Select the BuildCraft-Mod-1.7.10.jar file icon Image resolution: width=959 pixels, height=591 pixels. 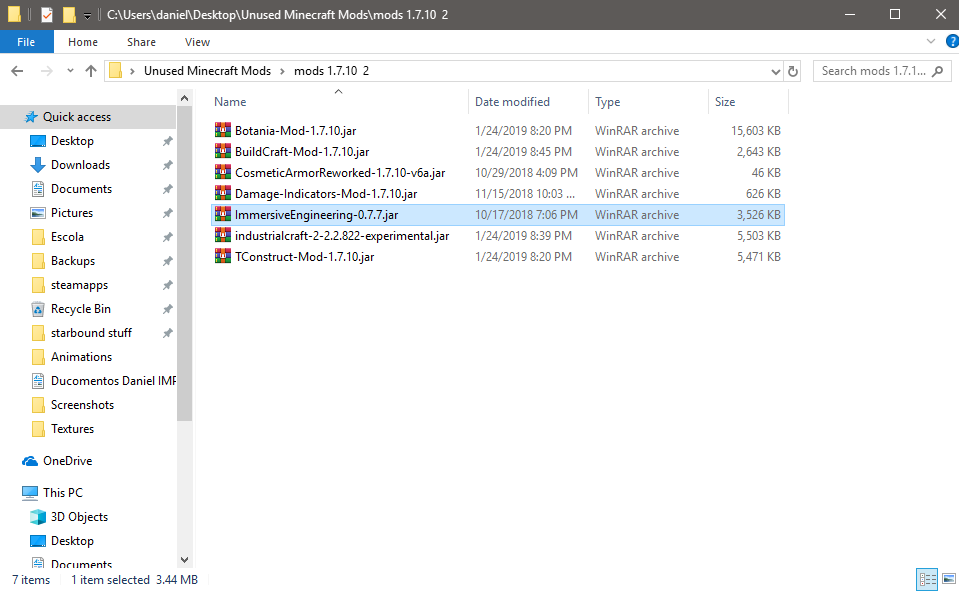tap(223, 151)
